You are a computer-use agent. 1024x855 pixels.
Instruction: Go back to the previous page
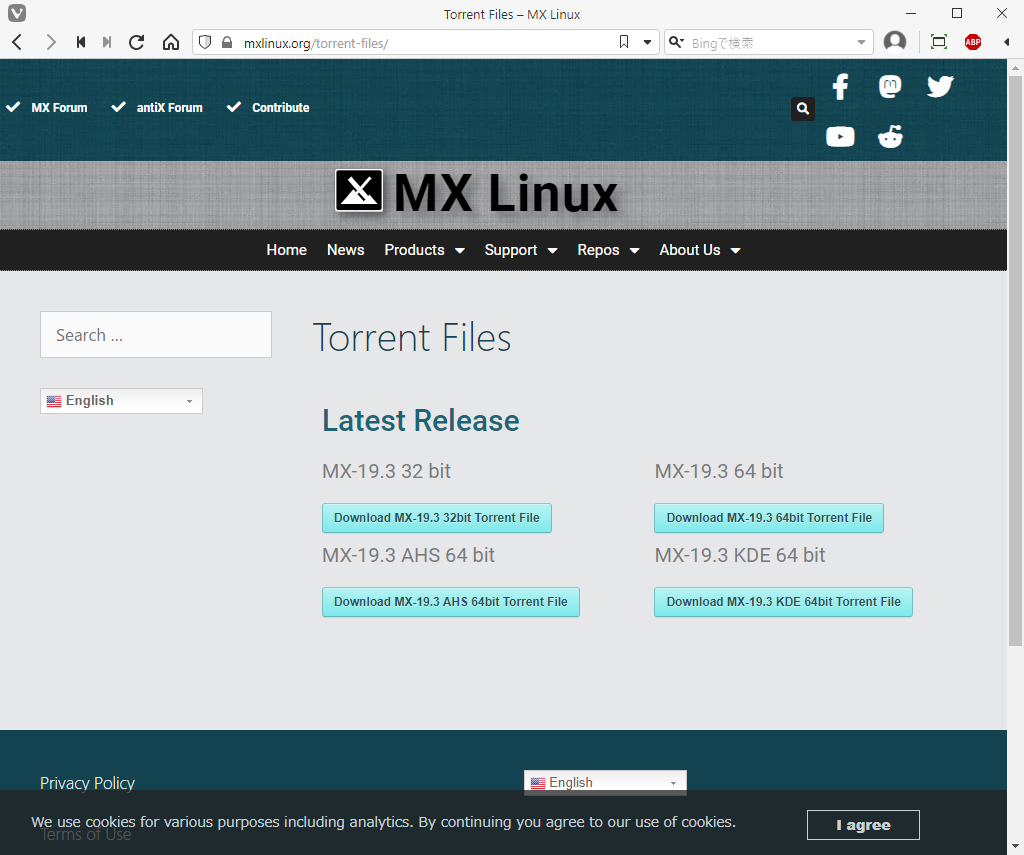pos(18,42)
